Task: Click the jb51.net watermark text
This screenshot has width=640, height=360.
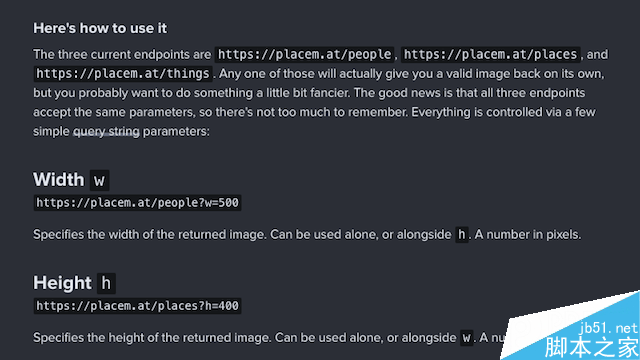Action: [608, 328]
